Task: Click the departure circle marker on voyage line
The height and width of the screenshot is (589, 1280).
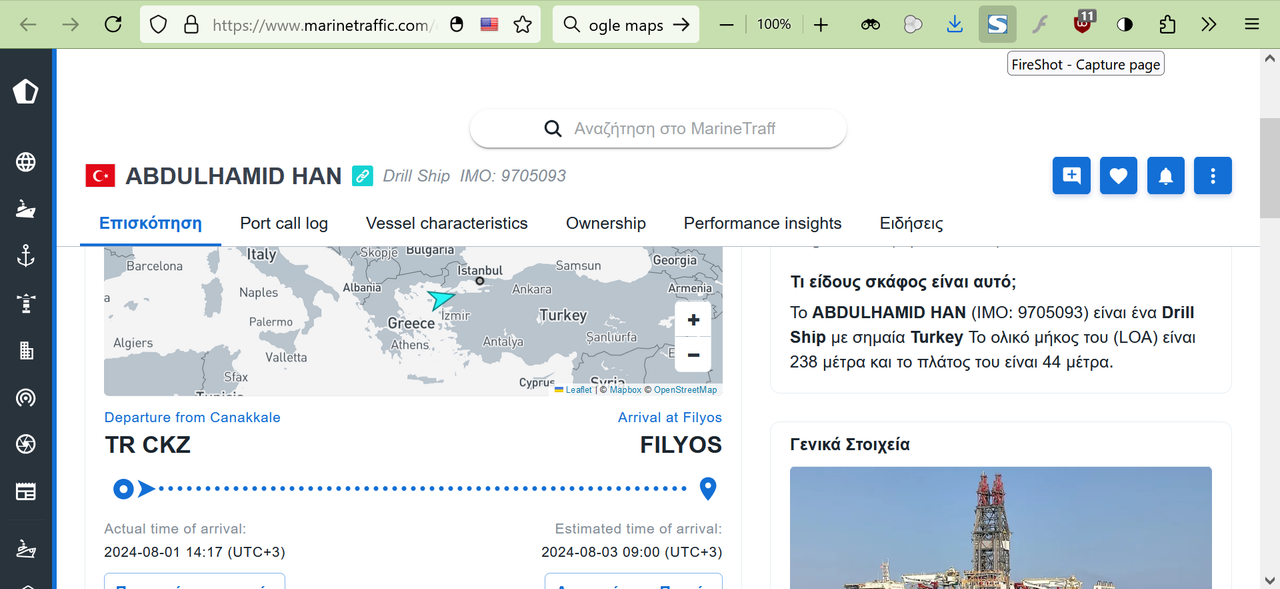Action: [123, 489]
